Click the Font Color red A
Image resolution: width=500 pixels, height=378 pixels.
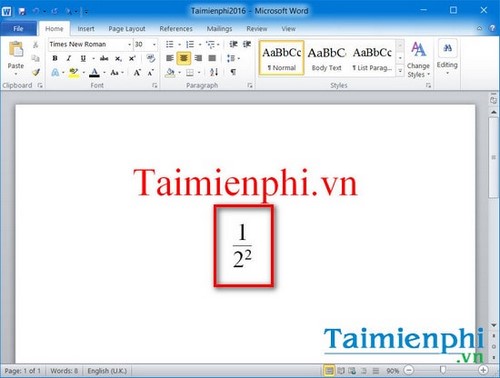95,72
